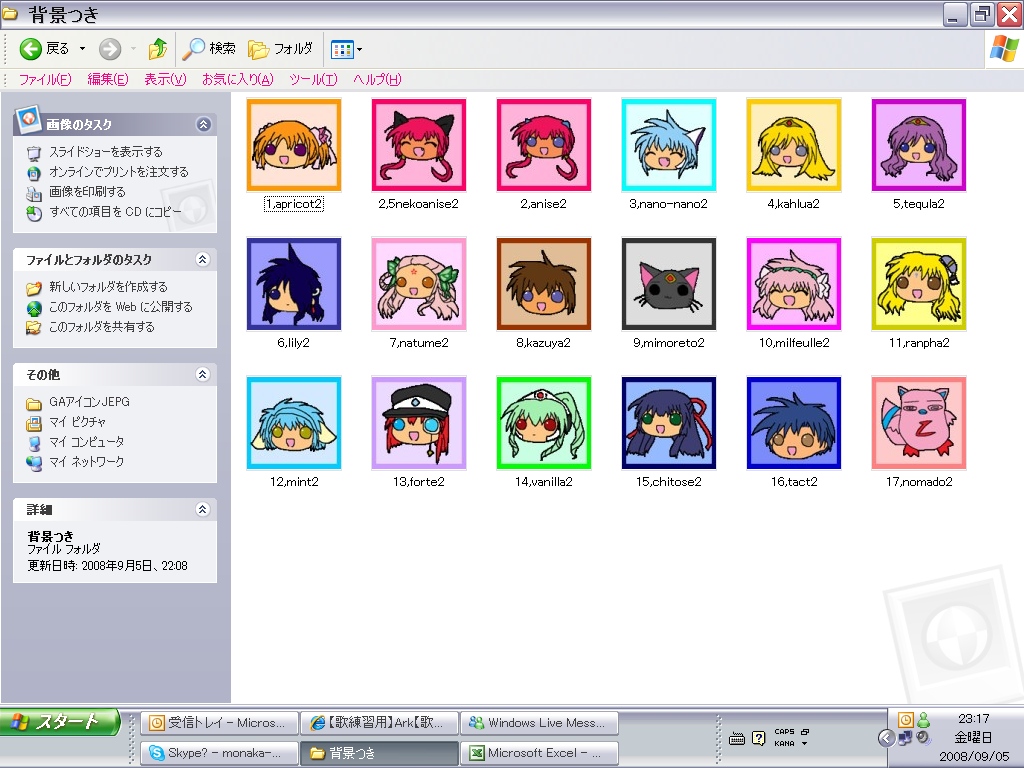Open the forward history dropdown arrow

click(133, 49)
